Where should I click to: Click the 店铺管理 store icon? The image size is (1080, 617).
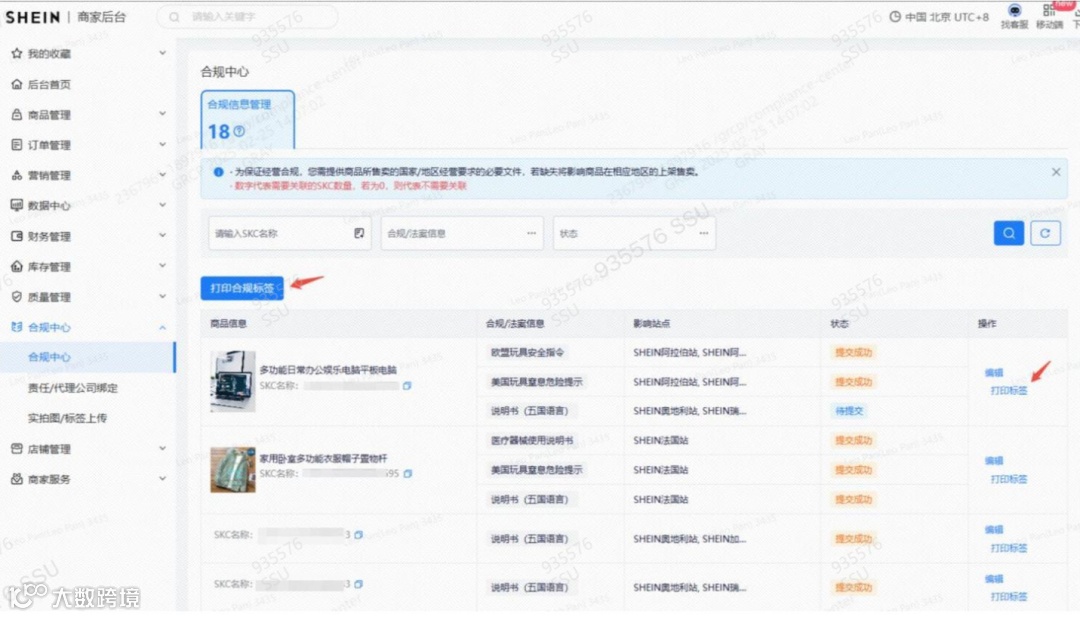point(17,448)
